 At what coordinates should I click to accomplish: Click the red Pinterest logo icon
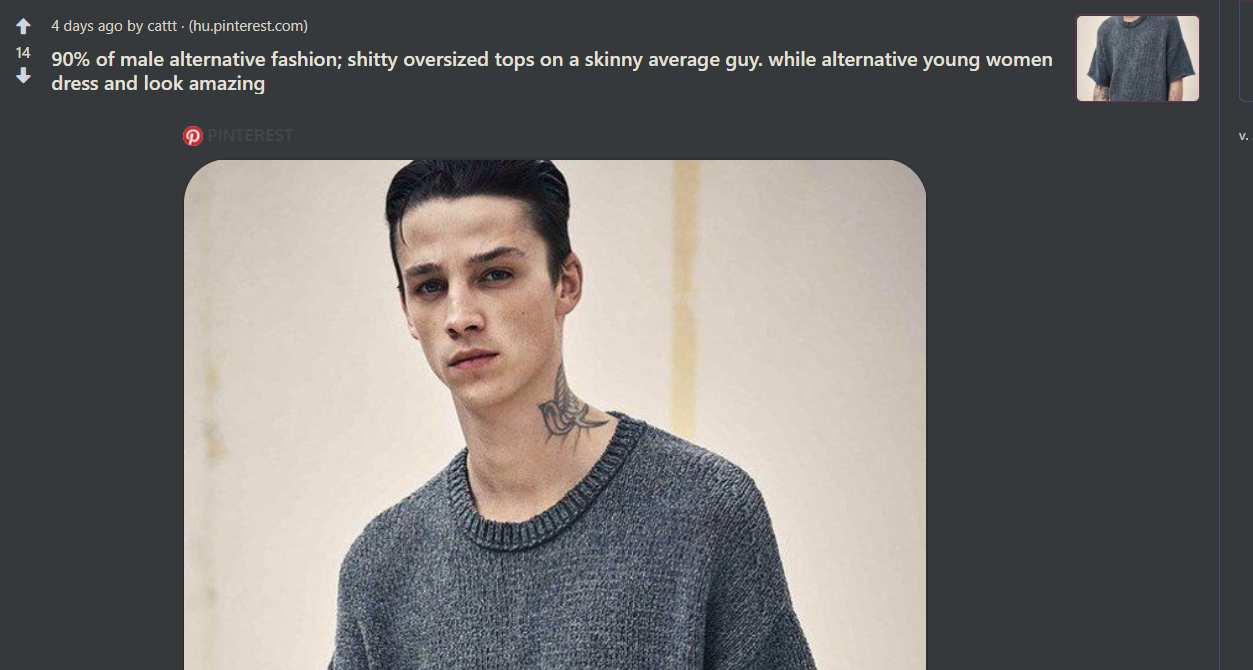pyautogui.click(x=193, y=136)
